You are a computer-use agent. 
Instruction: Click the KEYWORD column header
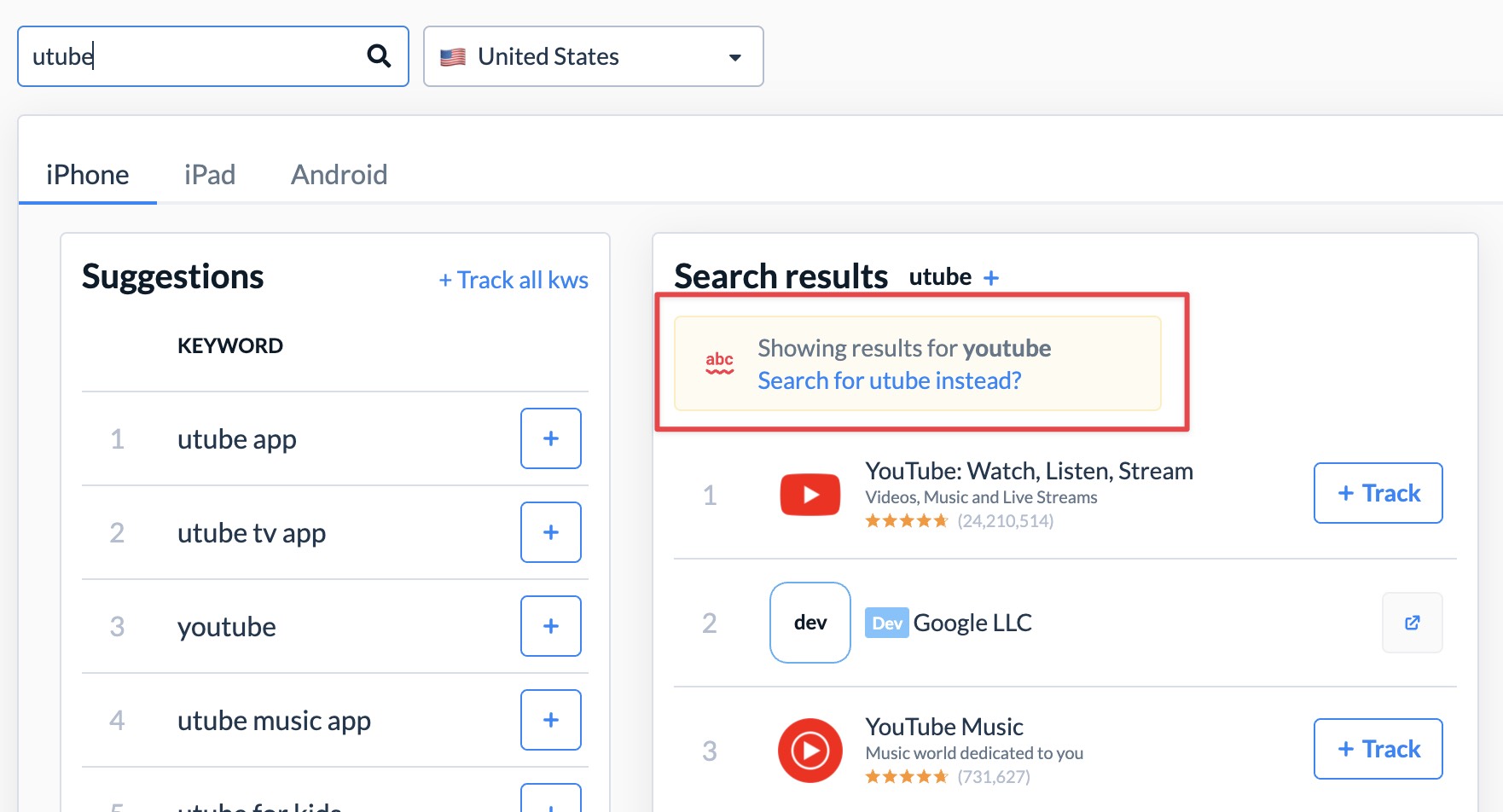[230, 345]
